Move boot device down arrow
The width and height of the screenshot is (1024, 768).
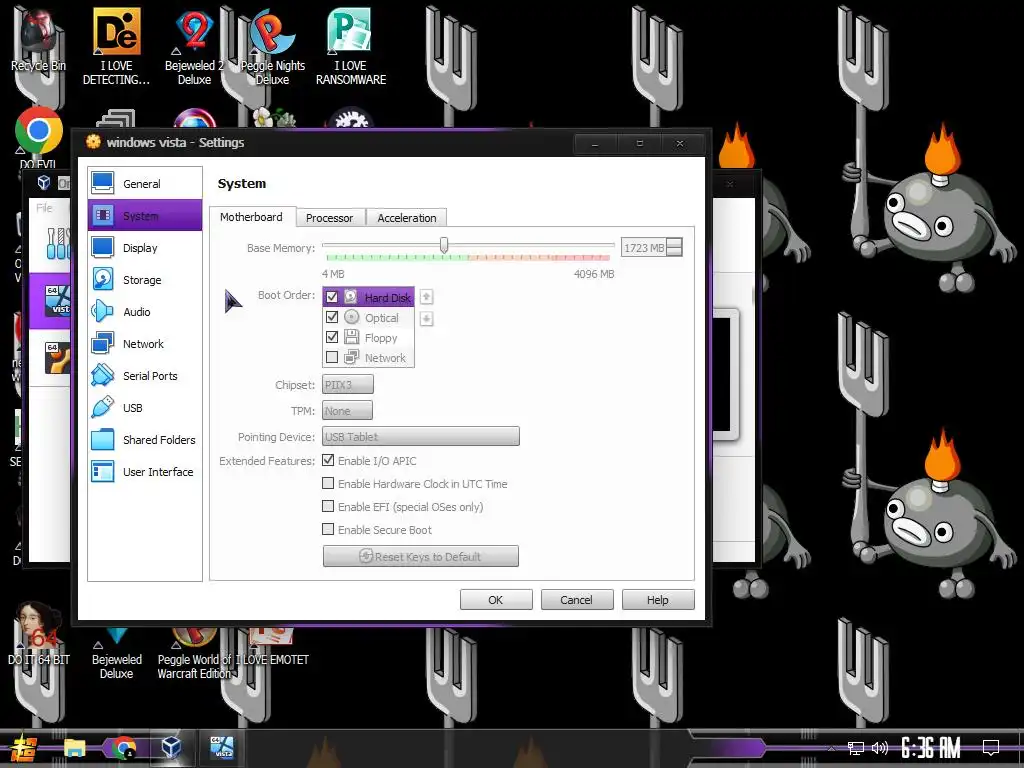pyautogui.click(x=426, y=319)
